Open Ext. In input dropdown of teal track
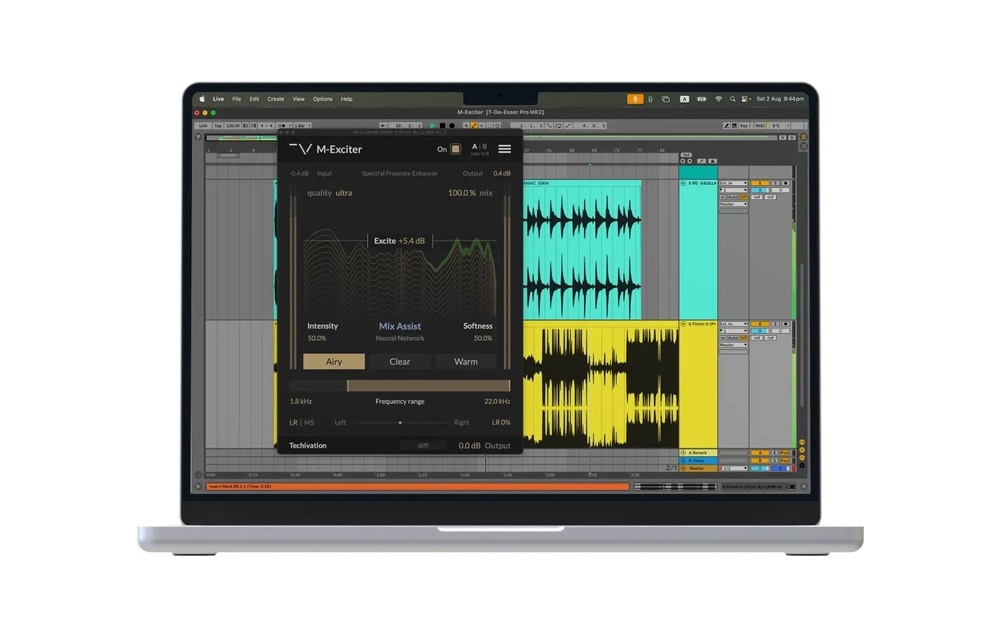The width and height of the screenshot is (1000, 635). pos(733,183)
